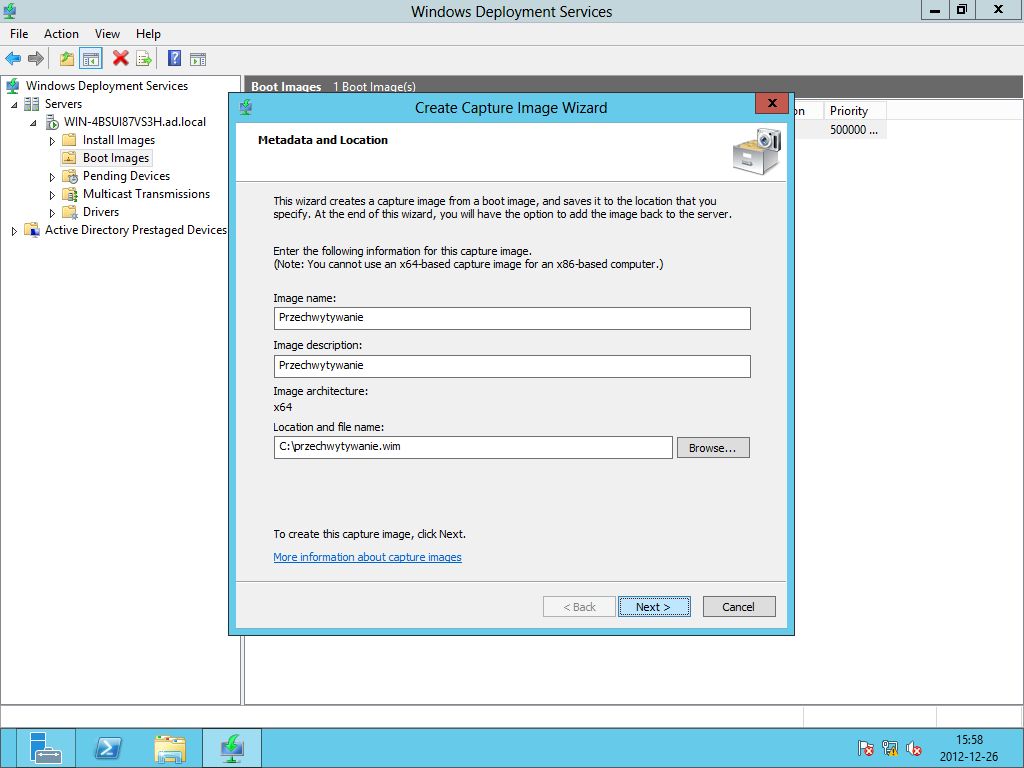Viewport: 1024px width, 768px height.
Task: Toggle the Show/Hide Console Tree toolbar icon
Action: pyautogui.click(x=91, y=59)
